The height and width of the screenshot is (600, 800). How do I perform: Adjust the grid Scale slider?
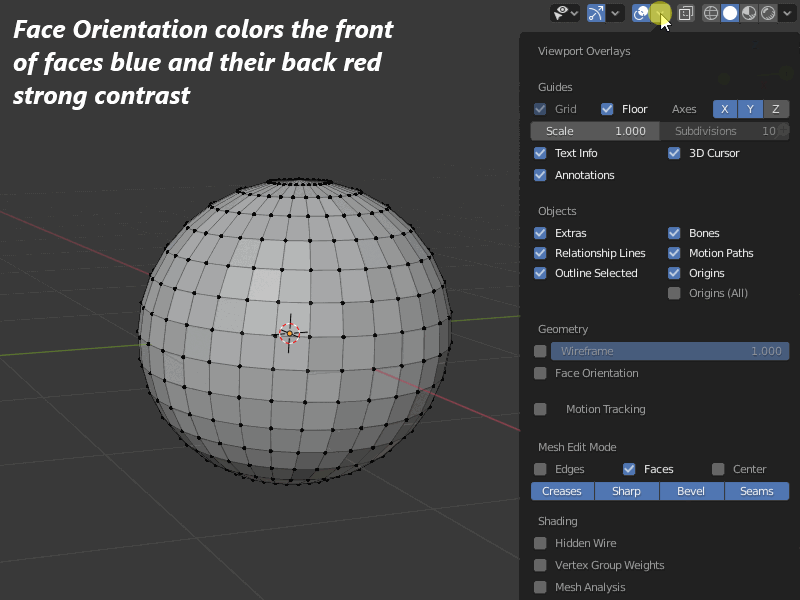point(594,130)
